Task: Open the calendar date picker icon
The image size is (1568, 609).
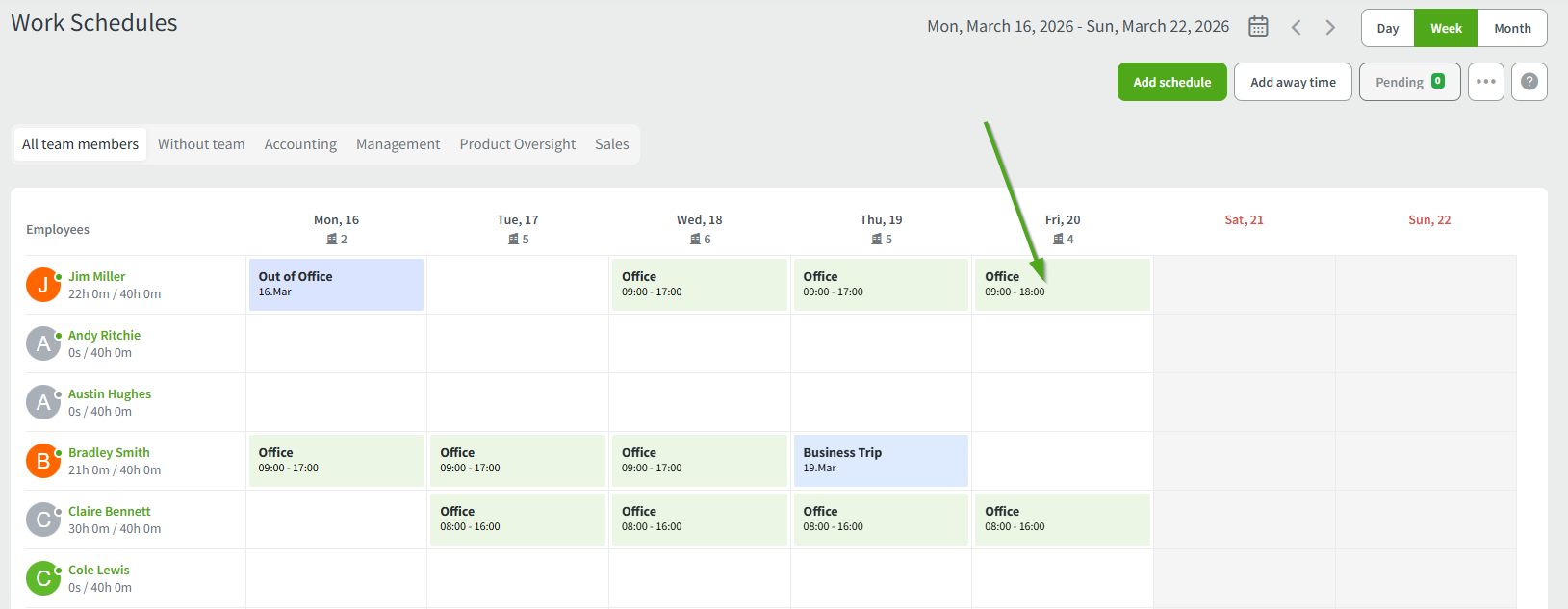Action: point(1258,27)
